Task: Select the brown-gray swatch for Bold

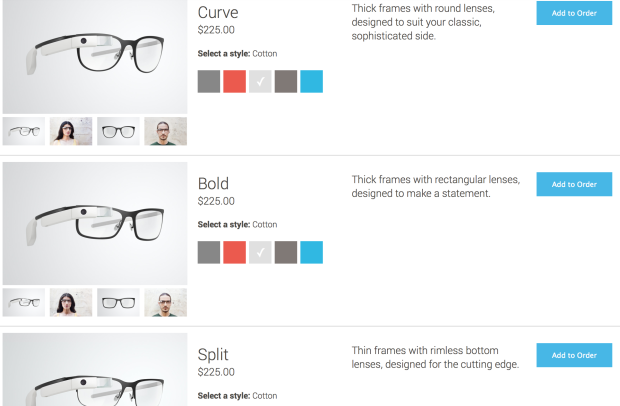Action: (286, 252)
